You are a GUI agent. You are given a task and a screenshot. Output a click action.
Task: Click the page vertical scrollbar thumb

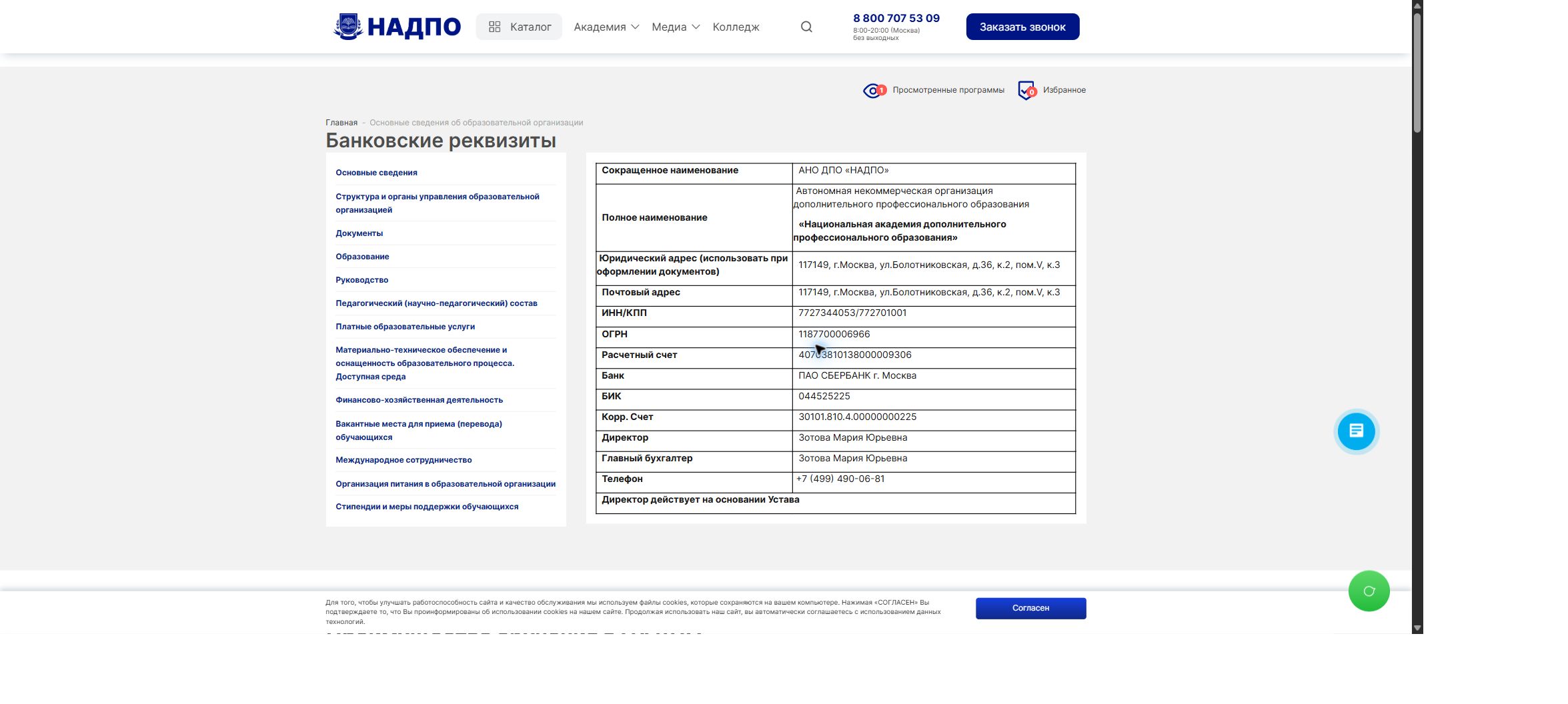click(1417, 72)
